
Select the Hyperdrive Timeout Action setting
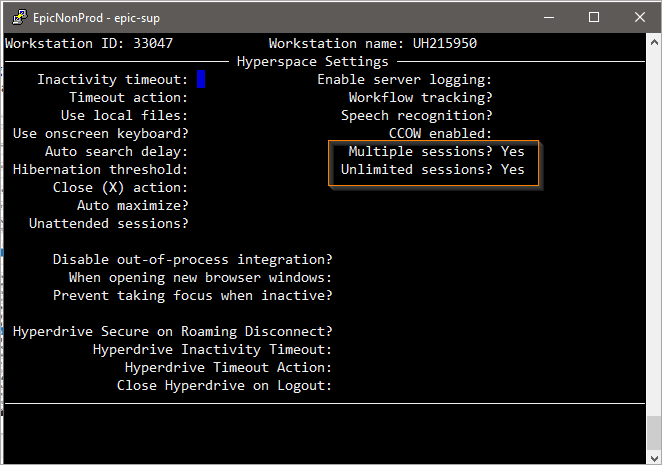(228, 367)
